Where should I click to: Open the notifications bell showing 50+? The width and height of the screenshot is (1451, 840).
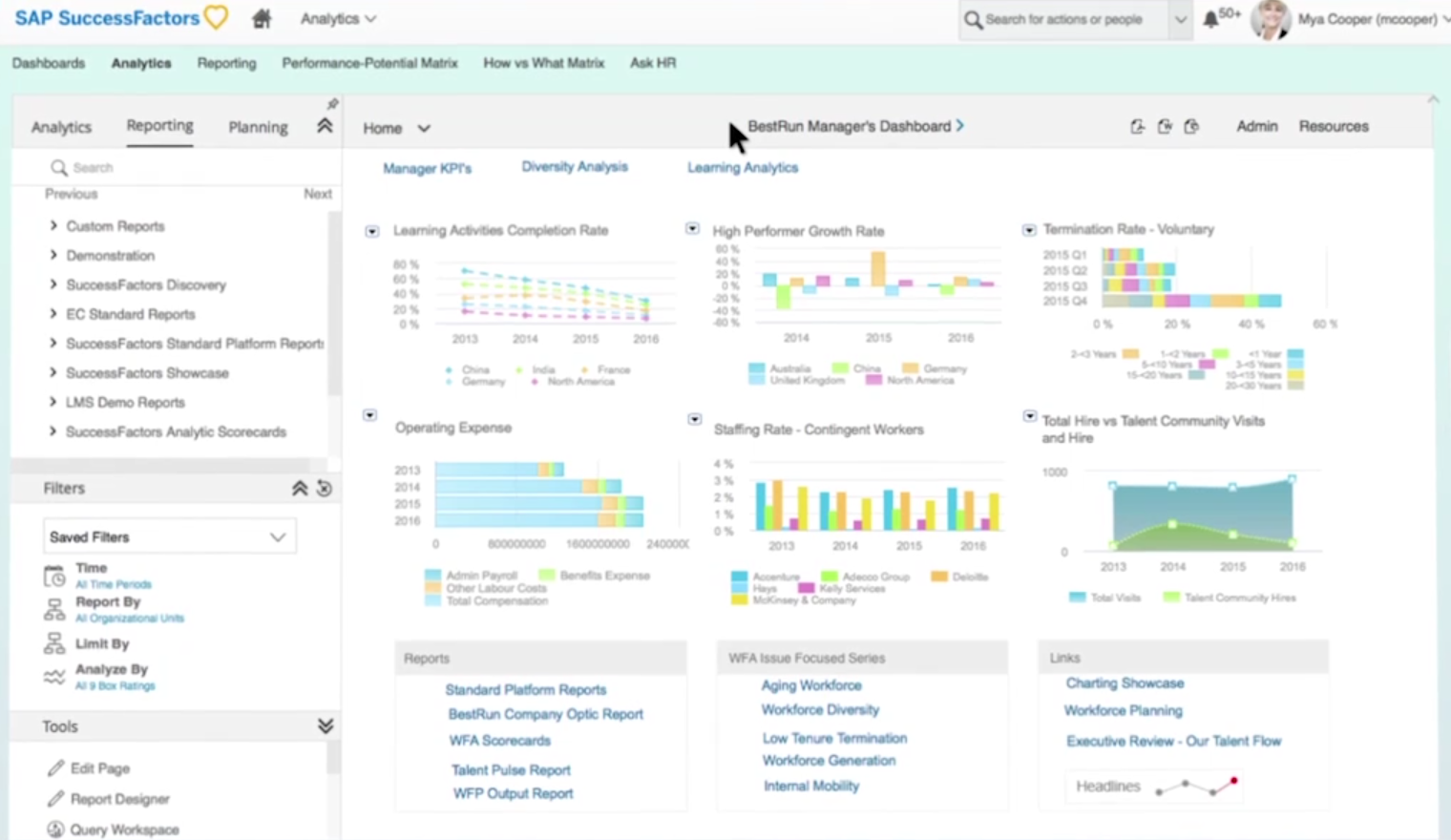(x=1212, y=18)
